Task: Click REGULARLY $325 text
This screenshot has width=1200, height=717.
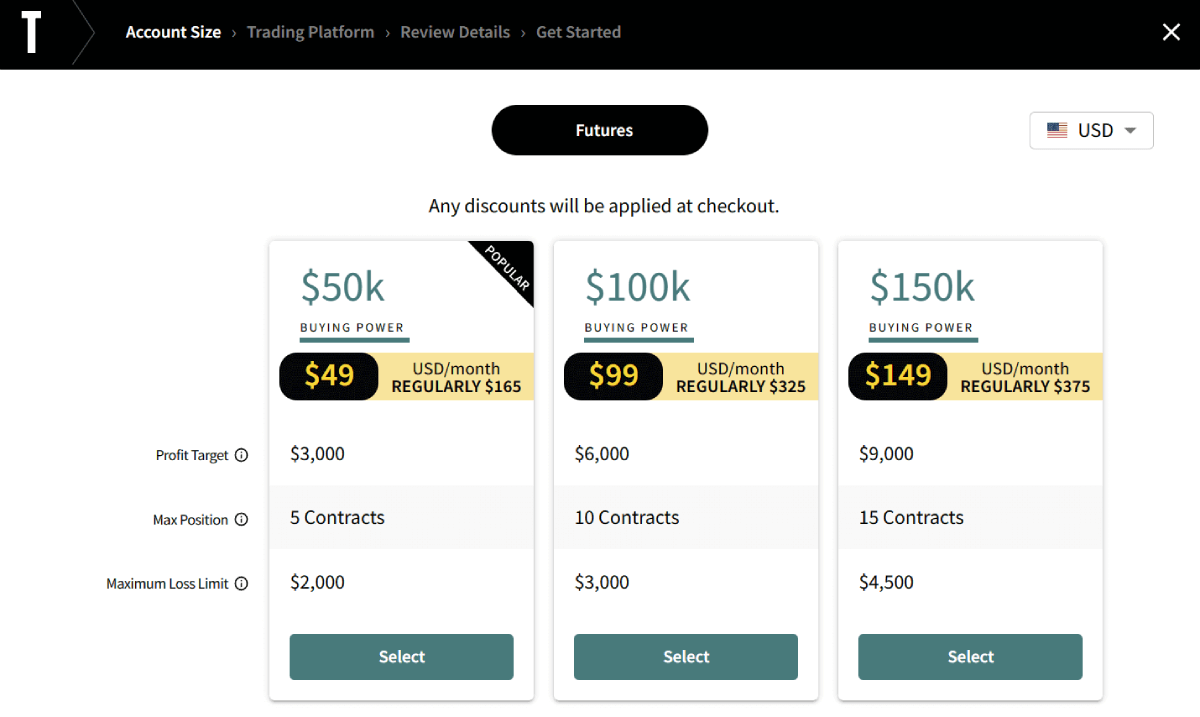Action: coord(741,387)
